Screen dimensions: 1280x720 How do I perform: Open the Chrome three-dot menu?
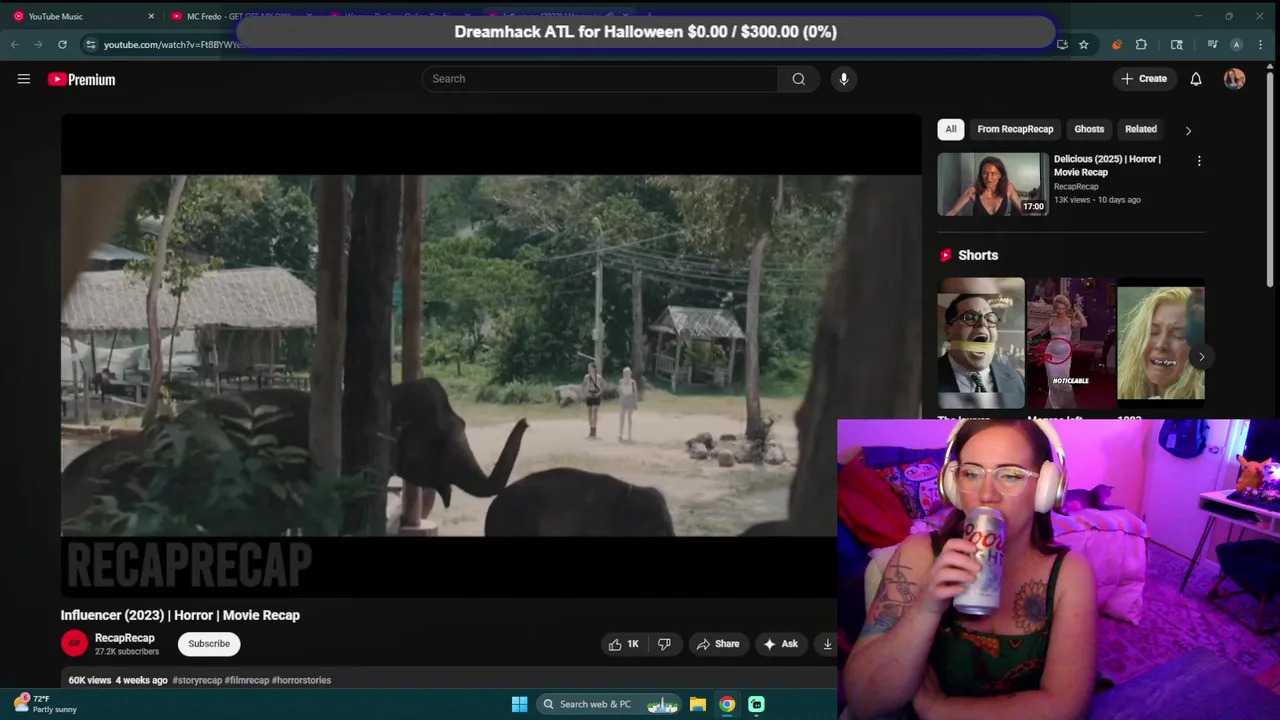[x=1261, y=44]
